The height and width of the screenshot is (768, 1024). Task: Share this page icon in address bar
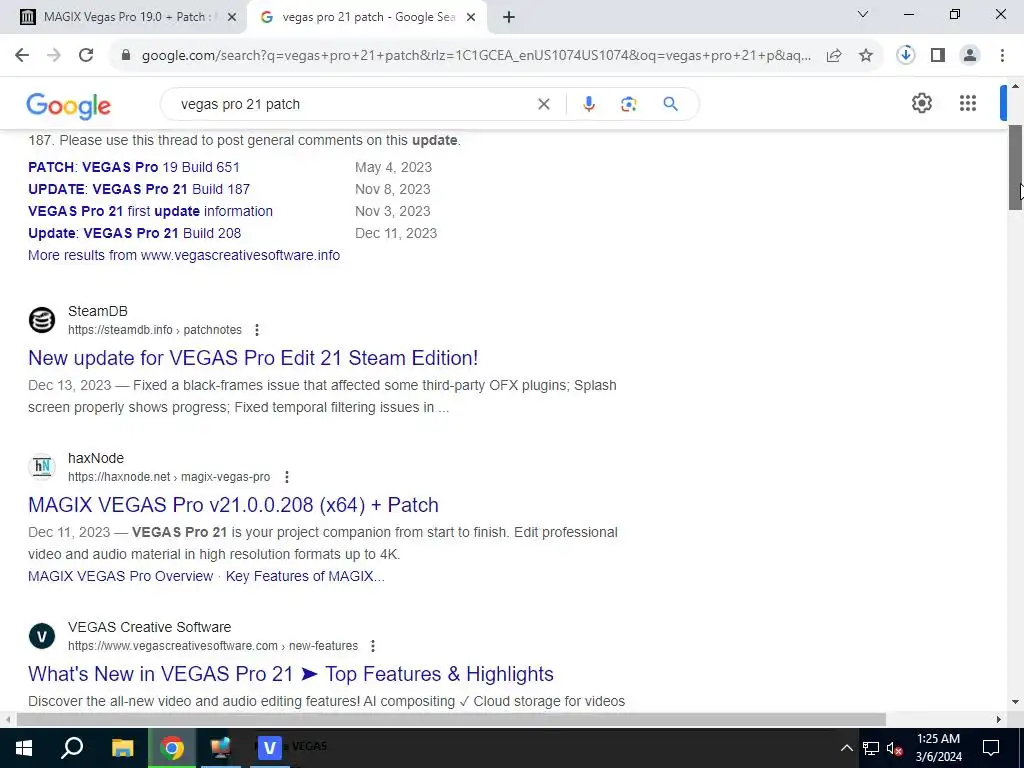pos(834,56)
